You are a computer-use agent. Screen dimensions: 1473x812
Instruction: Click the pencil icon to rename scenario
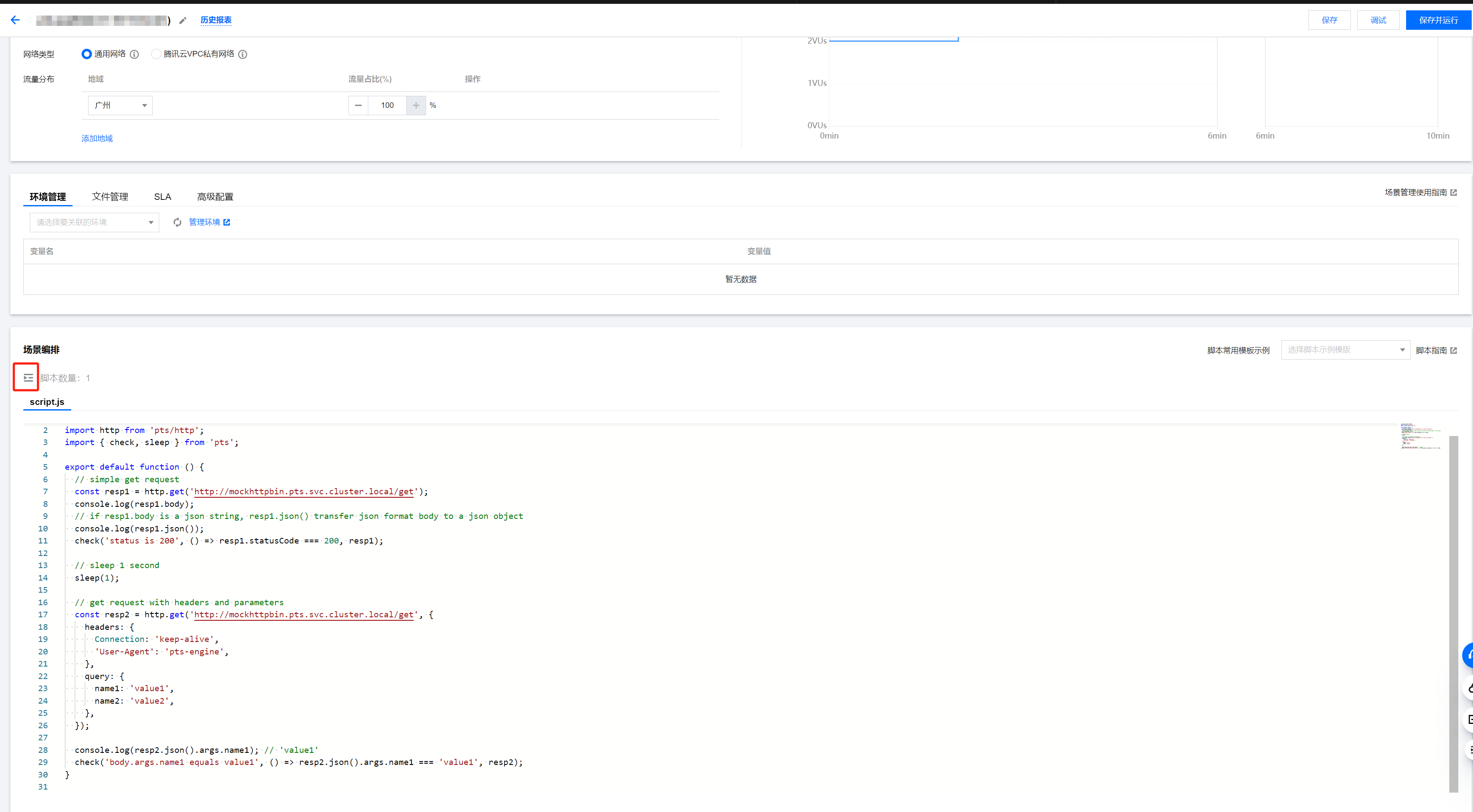[x=183, y=21]
